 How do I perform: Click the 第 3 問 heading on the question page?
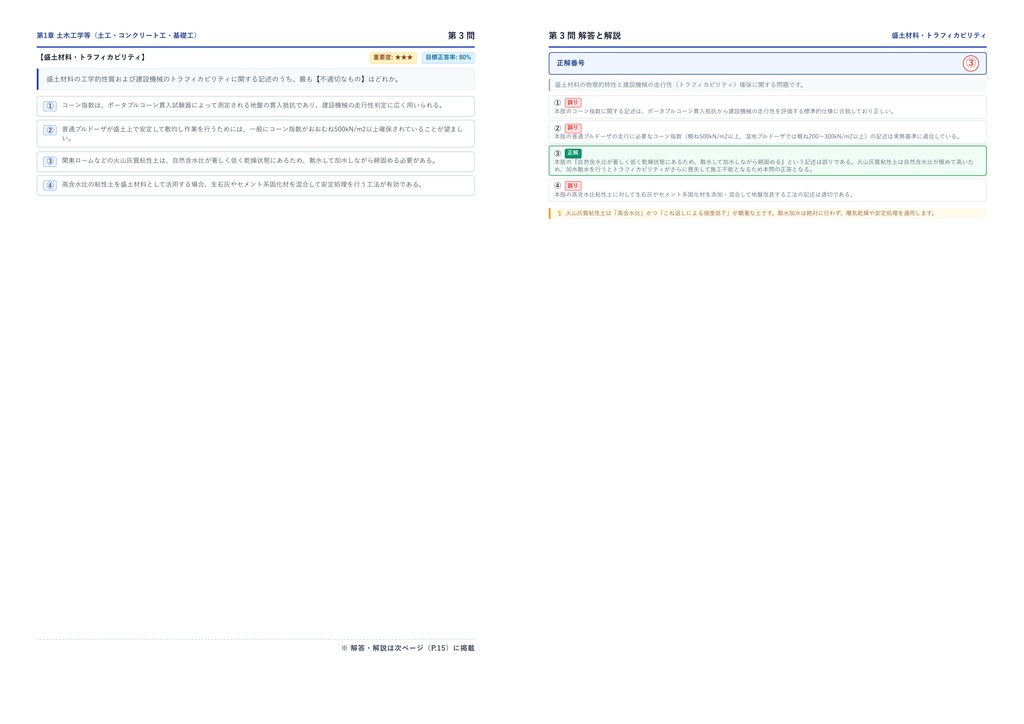[461, 35]
